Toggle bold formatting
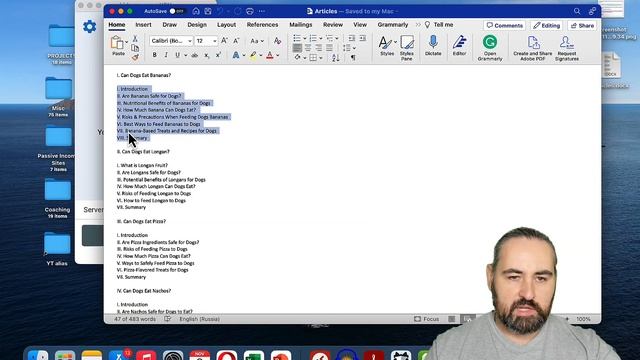The width and height of the screenshot is (640, 360). 154,55
